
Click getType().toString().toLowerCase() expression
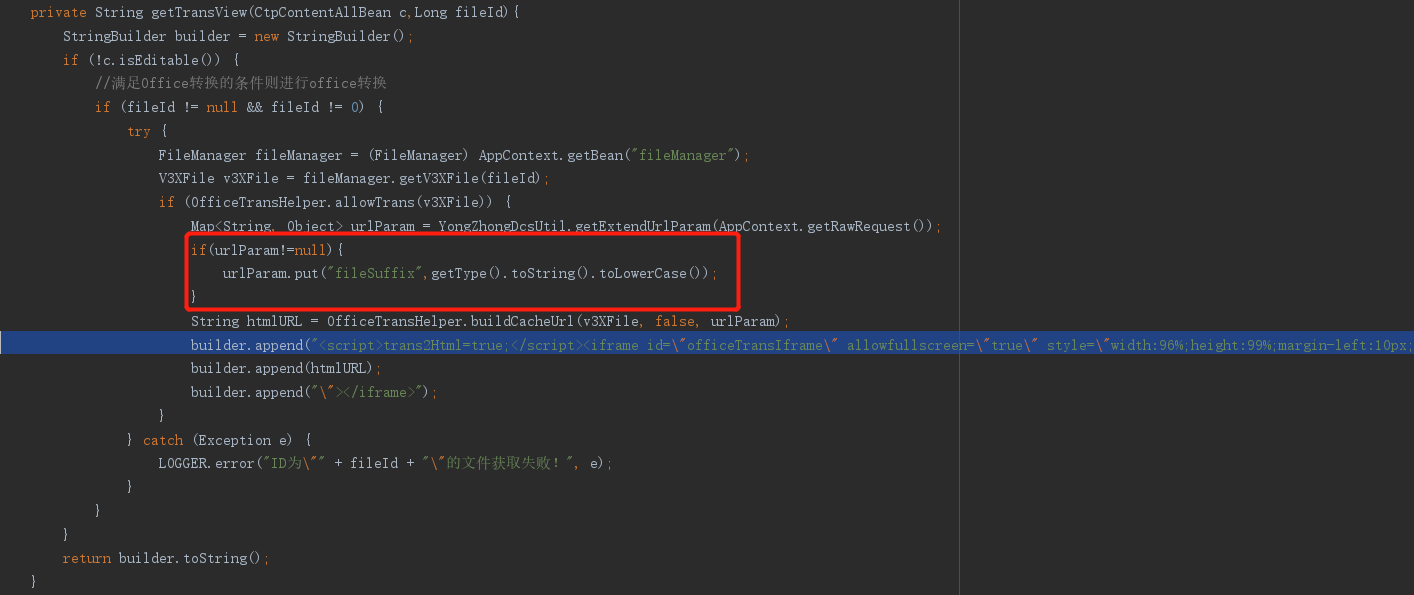570,273
